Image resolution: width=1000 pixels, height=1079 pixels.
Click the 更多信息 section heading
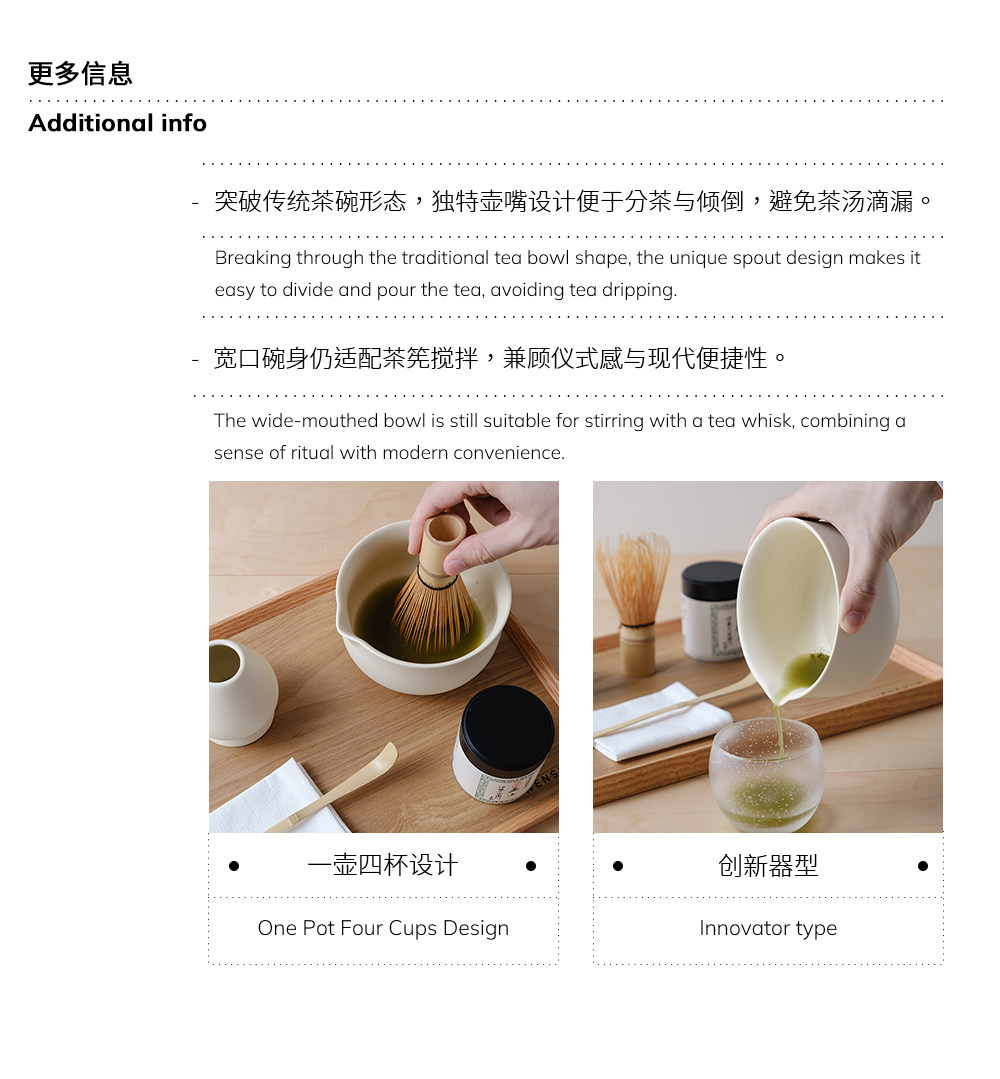[80, 74]
